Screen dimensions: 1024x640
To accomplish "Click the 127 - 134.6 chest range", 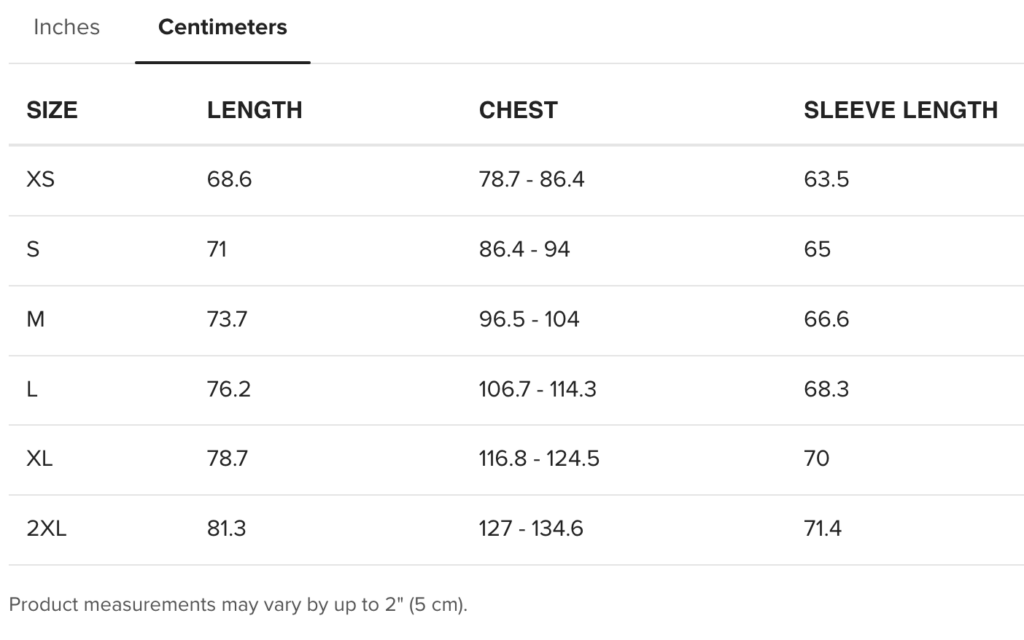I will pyautogui.click(x=531, y=529).
